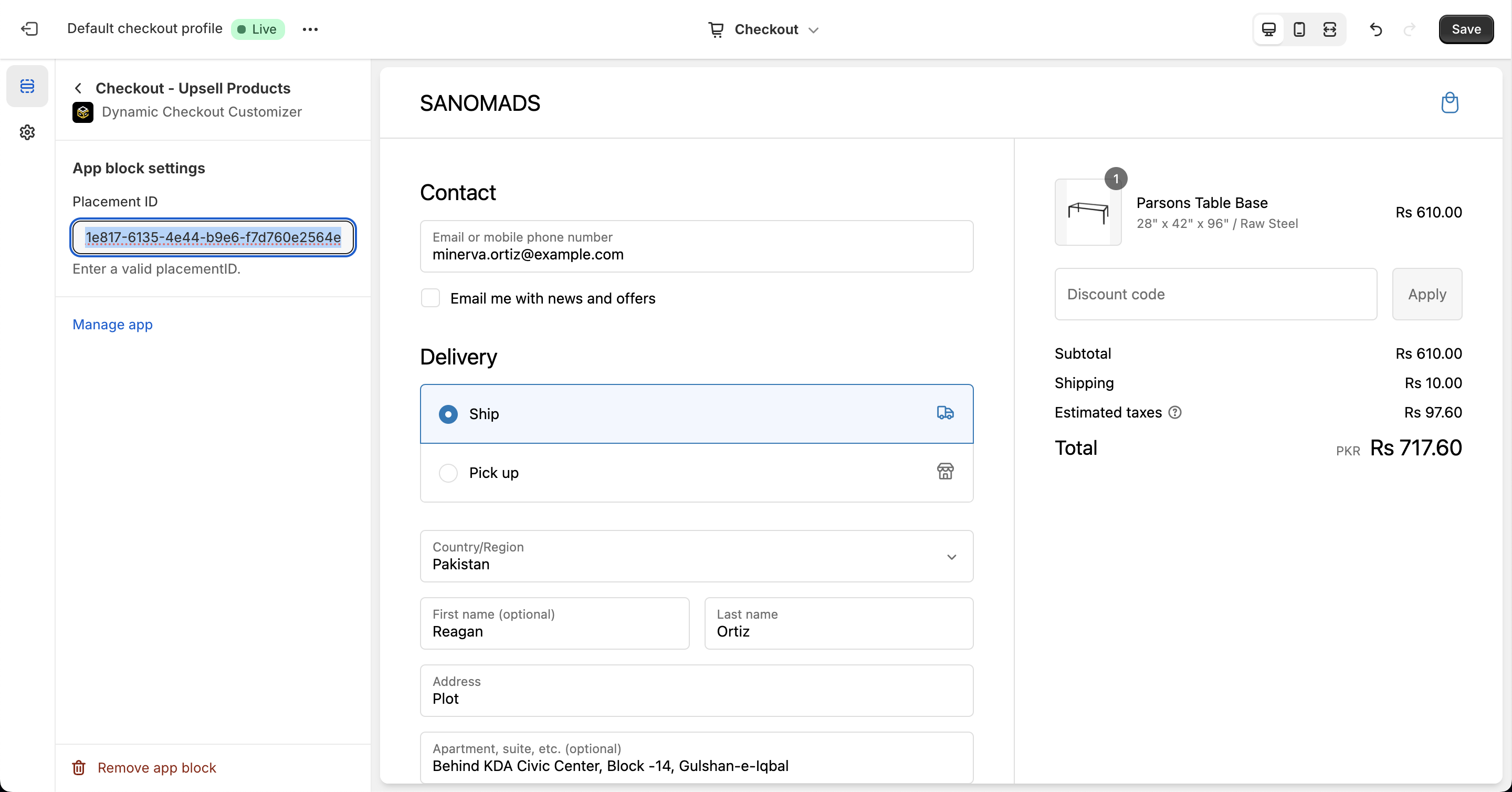This screenshot has height=792, width=1512.
Task: Open the Manage app link
Action: point(113,325)
